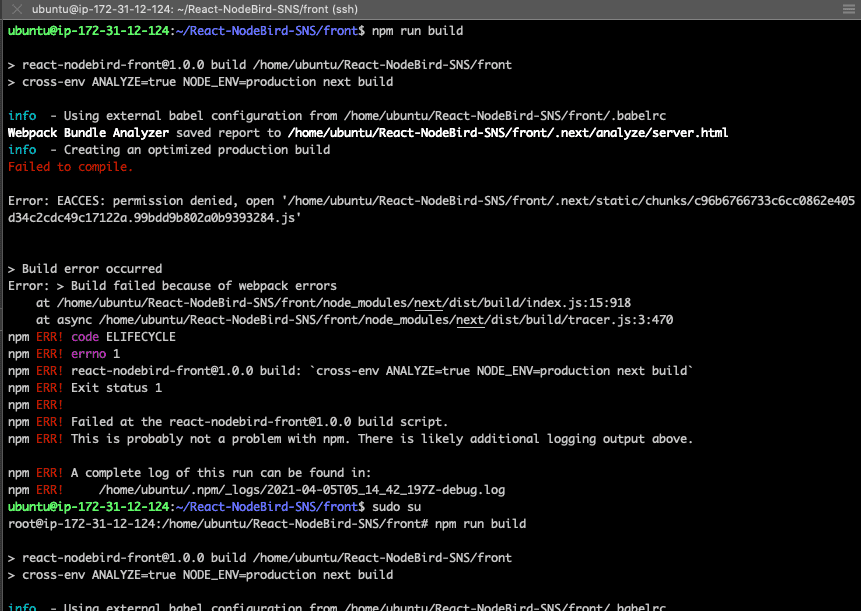Close the ssh terminal tab
Image resolution: width=861 pixels, height=611 pixels.
(14, 8)
